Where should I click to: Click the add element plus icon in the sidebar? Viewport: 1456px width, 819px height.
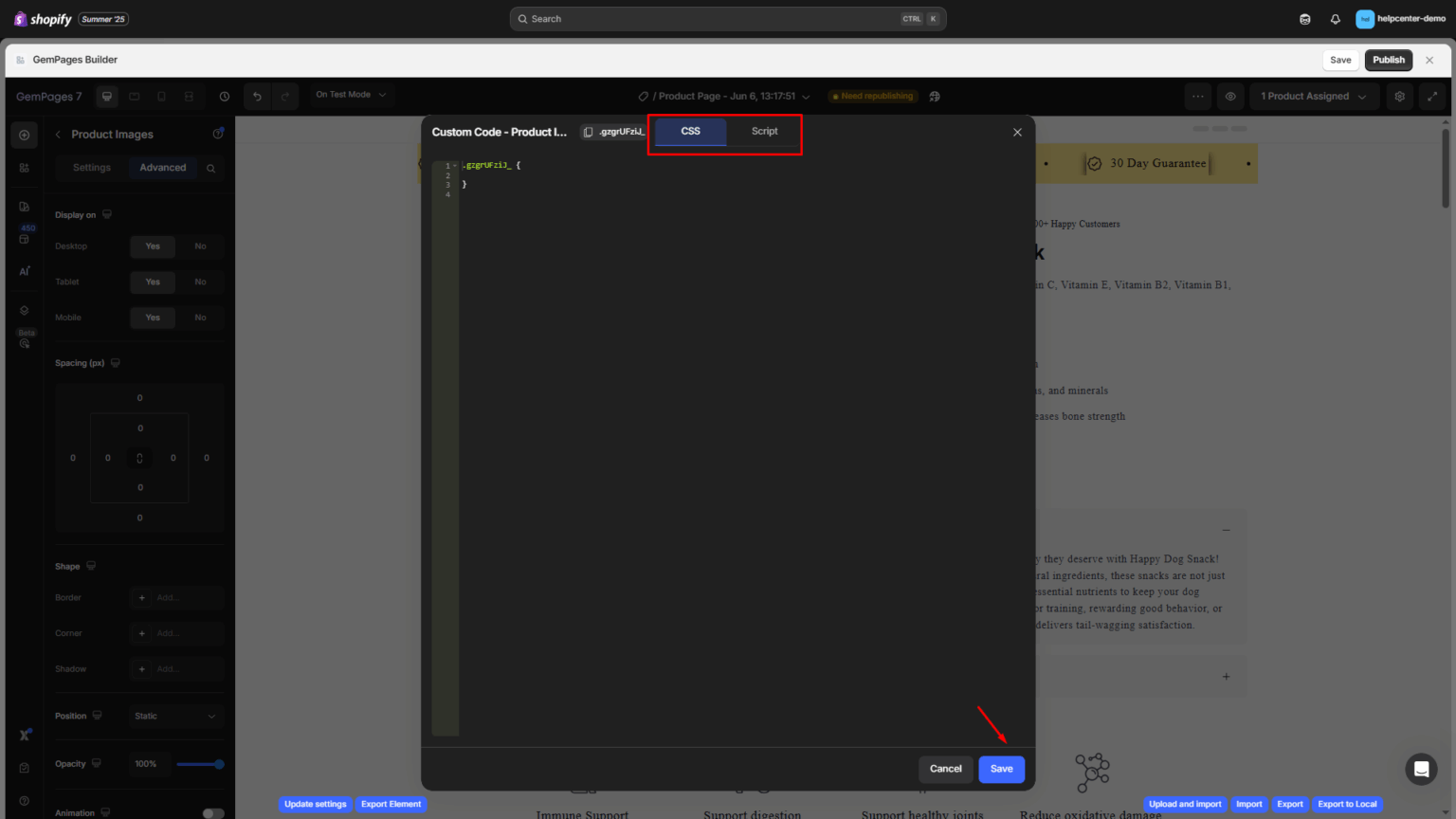tap(24, 134)
